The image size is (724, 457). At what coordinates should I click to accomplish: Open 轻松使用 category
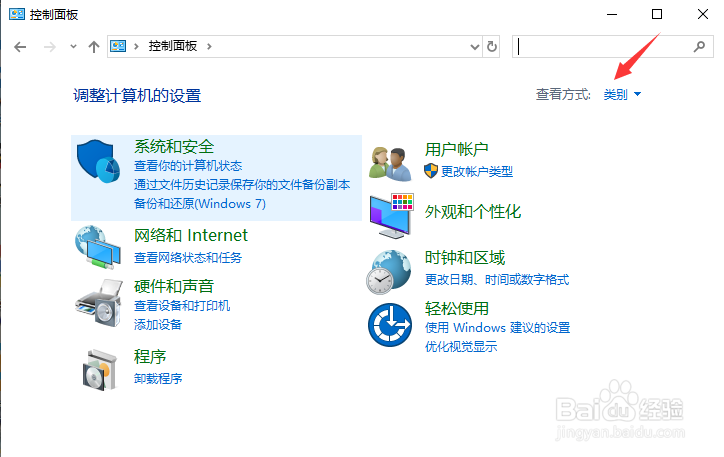tap(457, 308)
